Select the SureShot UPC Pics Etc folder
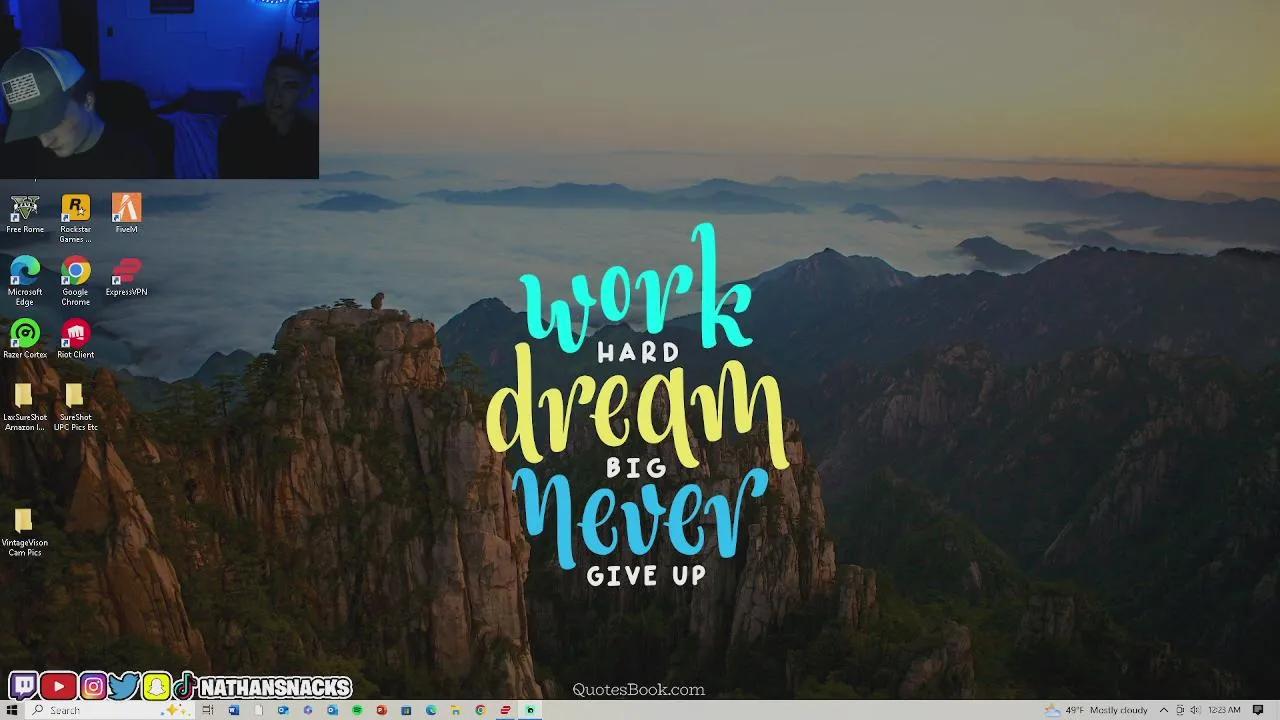This screenshot has width=1280, height=720. coord(75,408)
